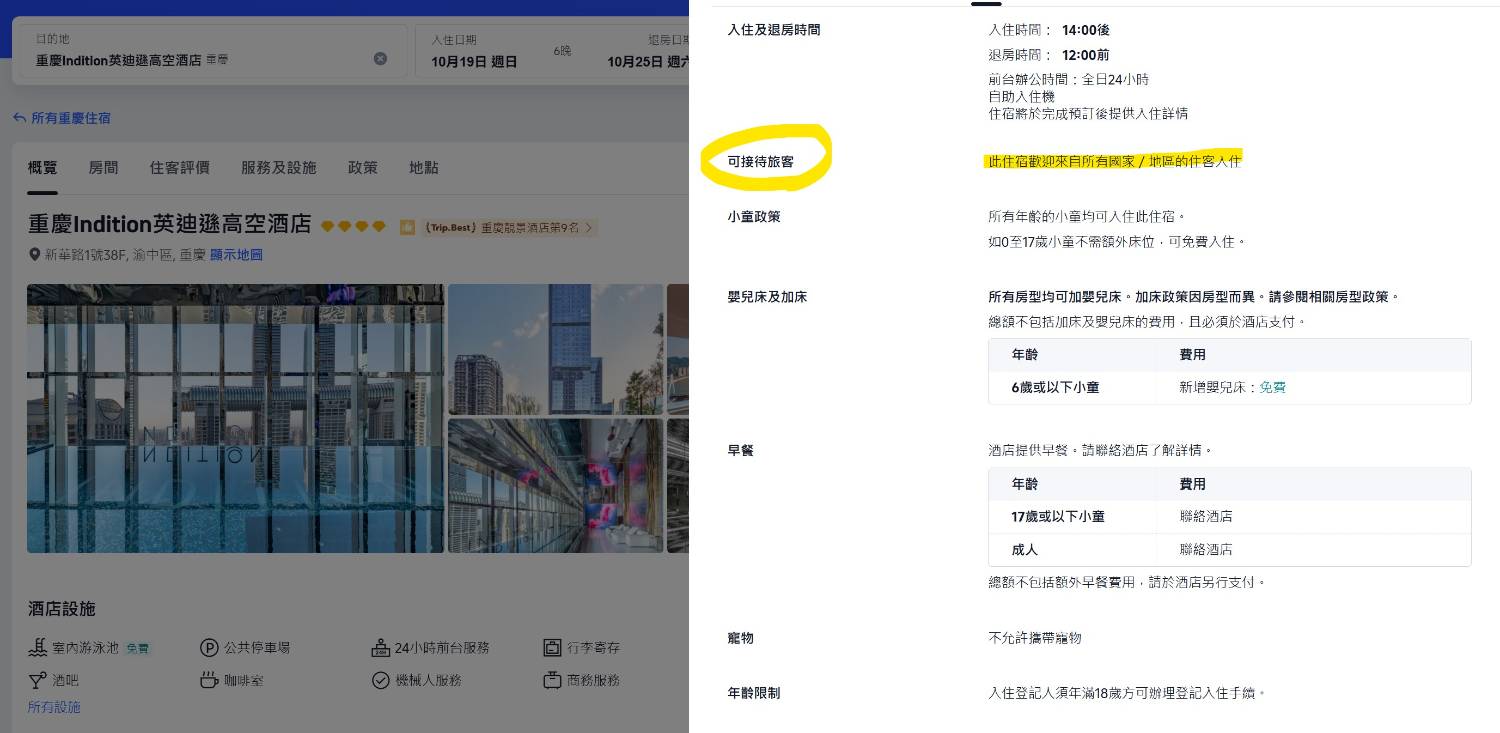Click the 顯示地圖 link
Viewport: 1500px width, 733px height.
(x=236, y=255)
